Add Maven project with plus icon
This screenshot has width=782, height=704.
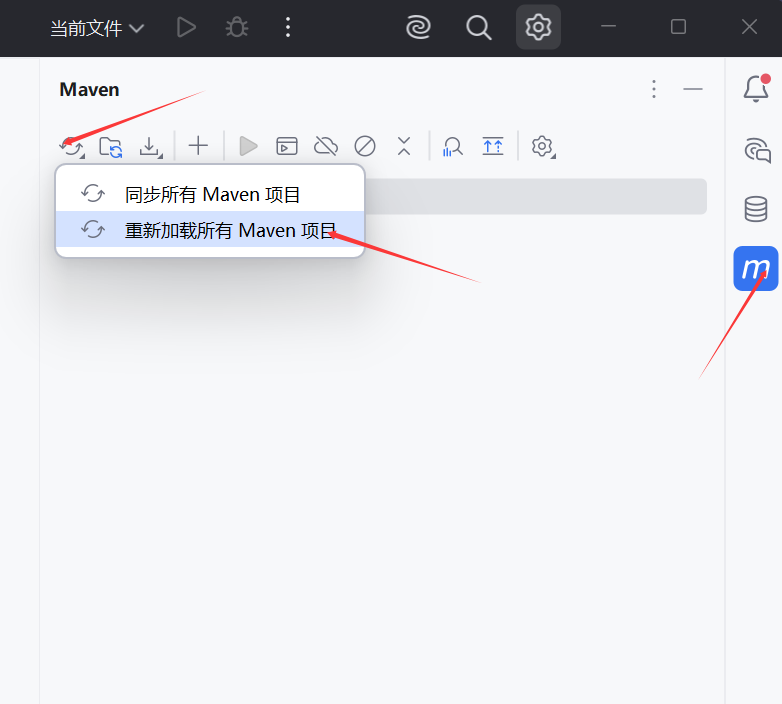point(198,146)
